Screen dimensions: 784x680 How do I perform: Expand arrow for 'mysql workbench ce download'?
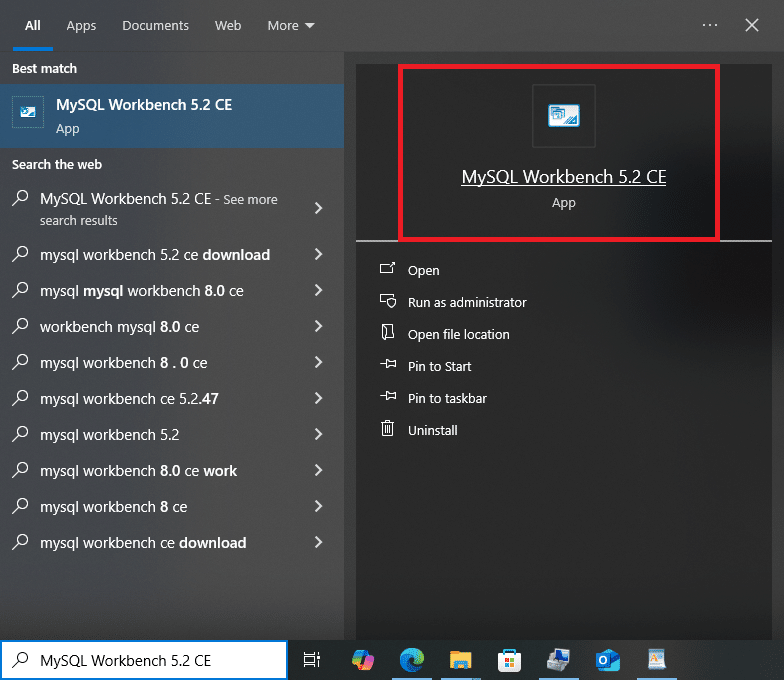tap(318, 542)
